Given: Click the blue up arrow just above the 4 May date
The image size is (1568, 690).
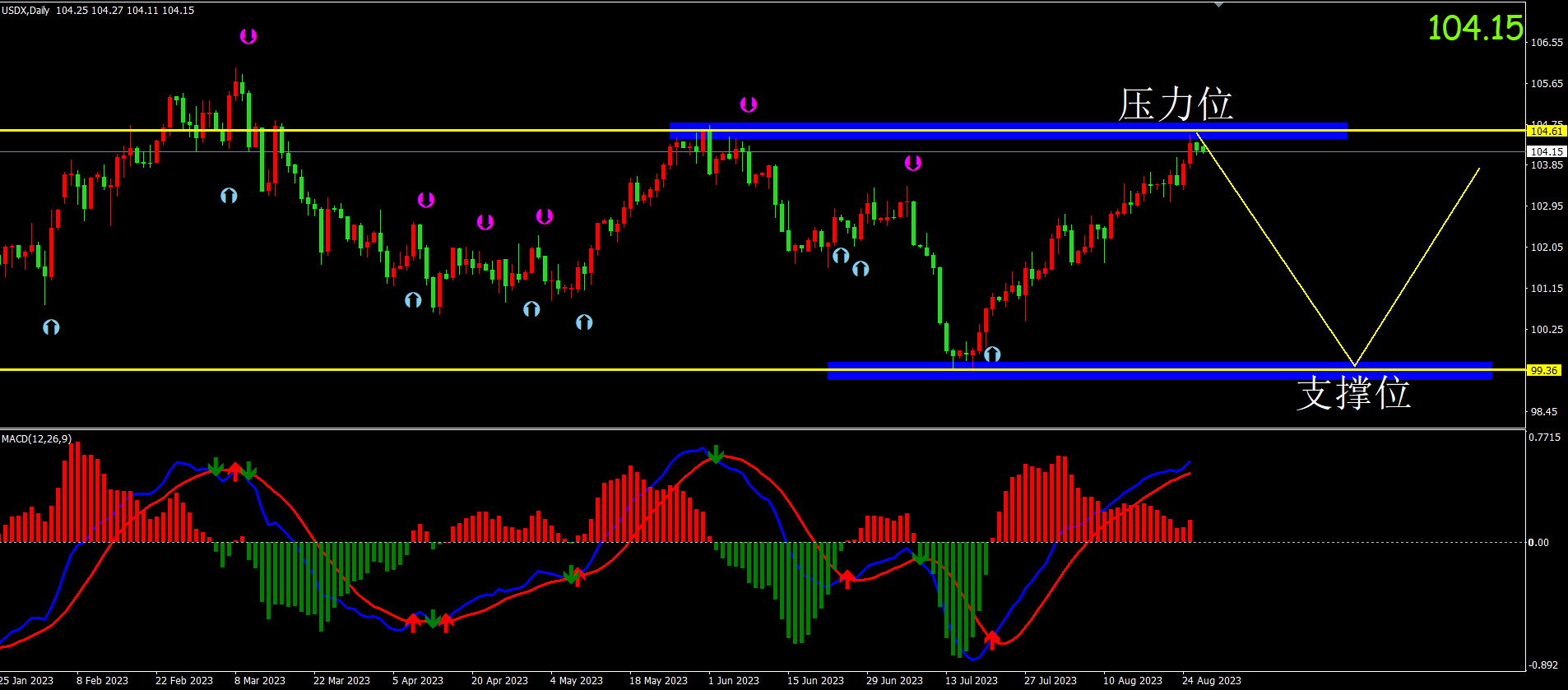Looking at the screenshot, I should (x=584, y=322).
